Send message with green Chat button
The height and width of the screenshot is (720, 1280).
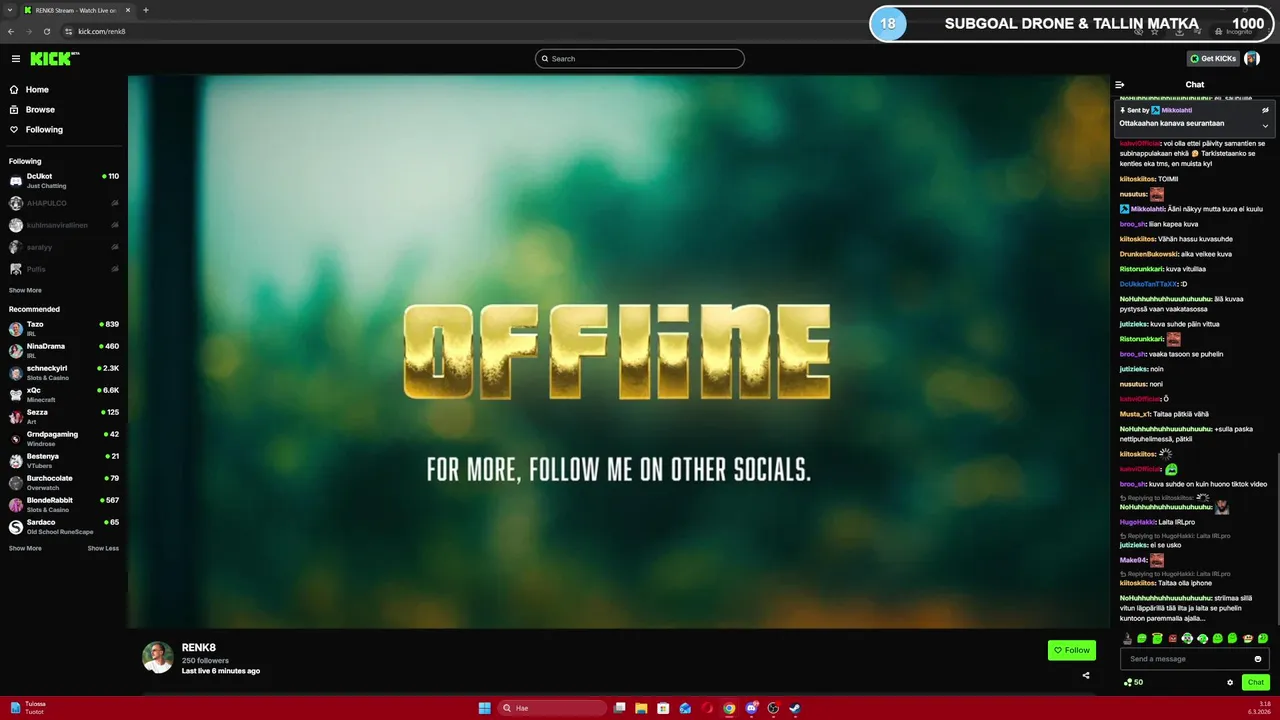click(x=1255, y=683)
